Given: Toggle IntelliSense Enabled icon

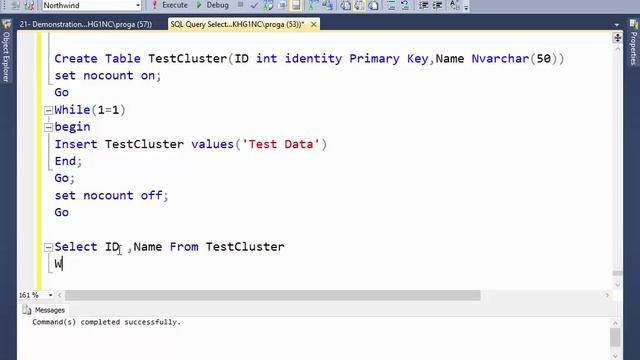Looking at the screenshot, I should pyautogui.click(x=296, y=5).
